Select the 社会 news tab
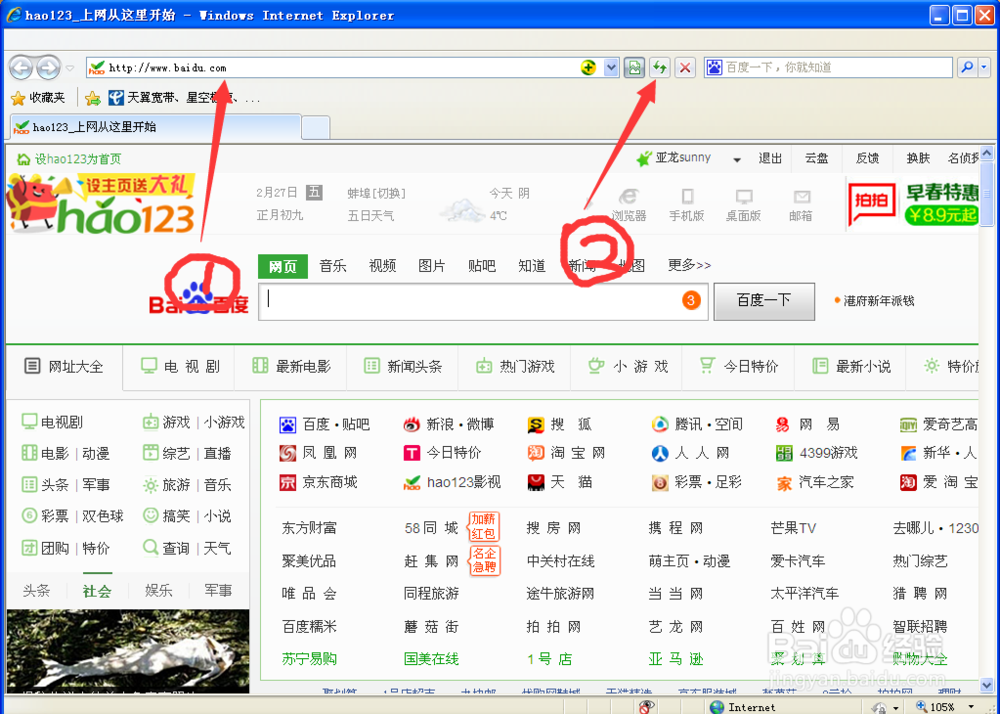 click(x=97, y=591)
